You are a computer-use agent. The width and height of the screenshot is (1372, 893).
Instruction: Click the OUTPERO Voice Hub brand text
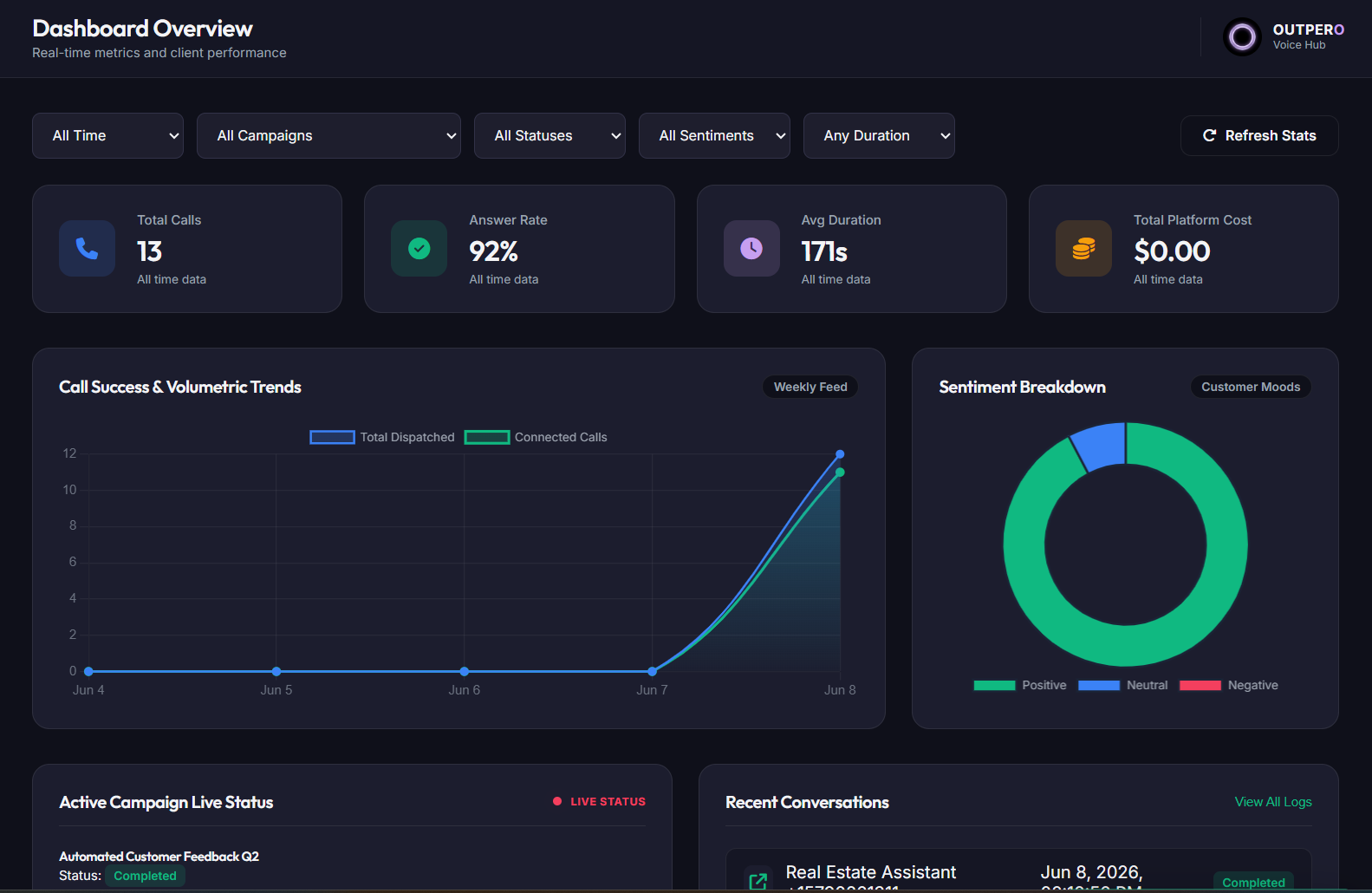click(1308, 36)
